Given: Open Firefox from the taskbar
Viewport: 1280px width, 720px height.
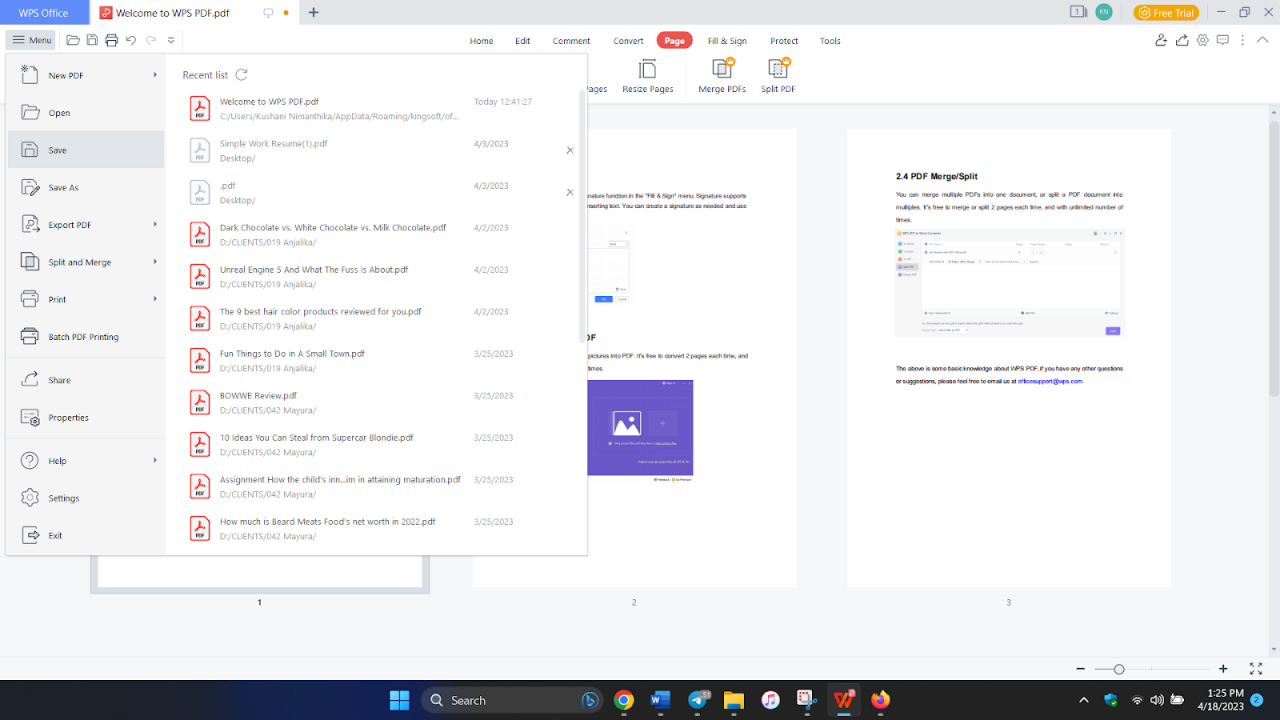Looking at the screenshot, I should (x=879, y=700).
